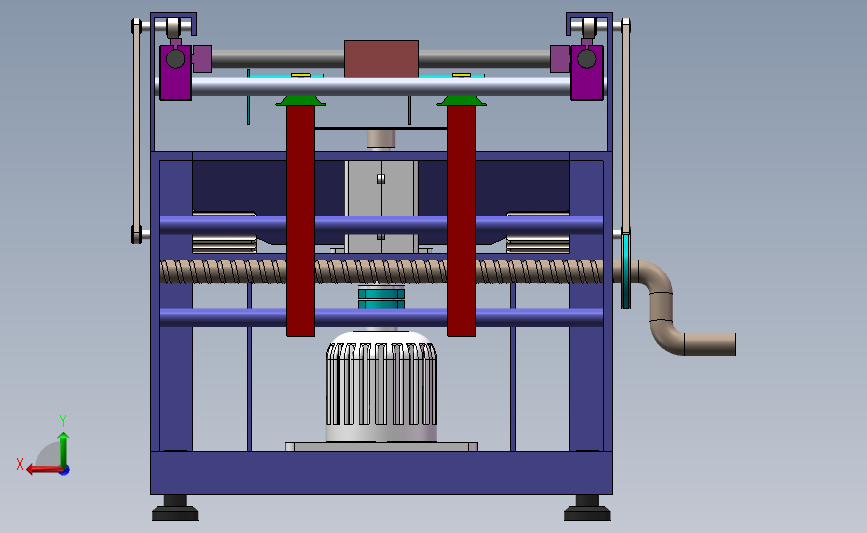Select the right green cone cap

point(461,101)
